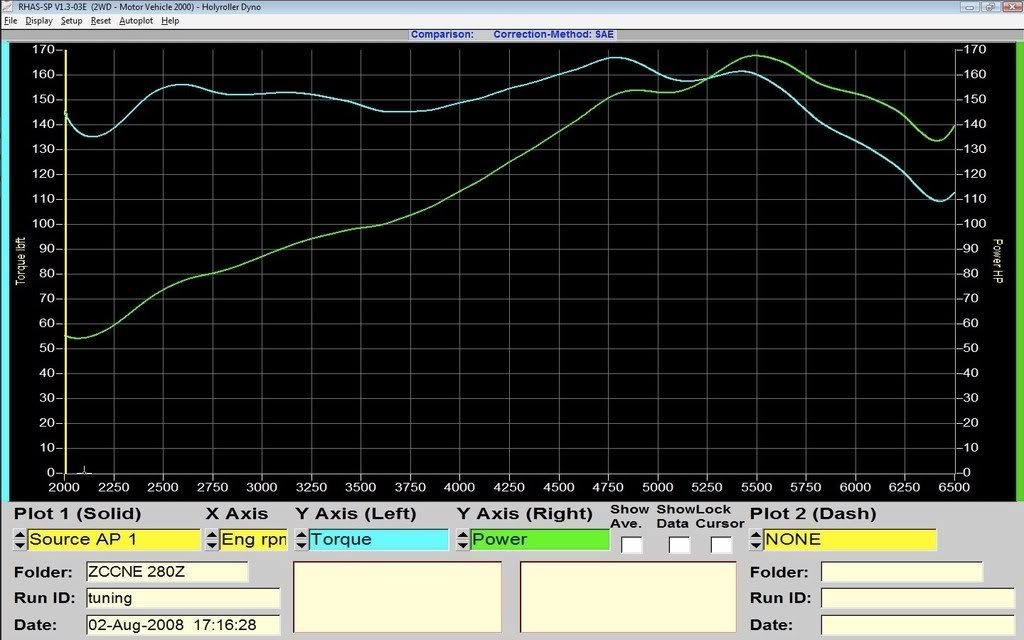Step up the X Axis selector arrow
Viewport: 1024px width, 640px height.
coord(212,534)
